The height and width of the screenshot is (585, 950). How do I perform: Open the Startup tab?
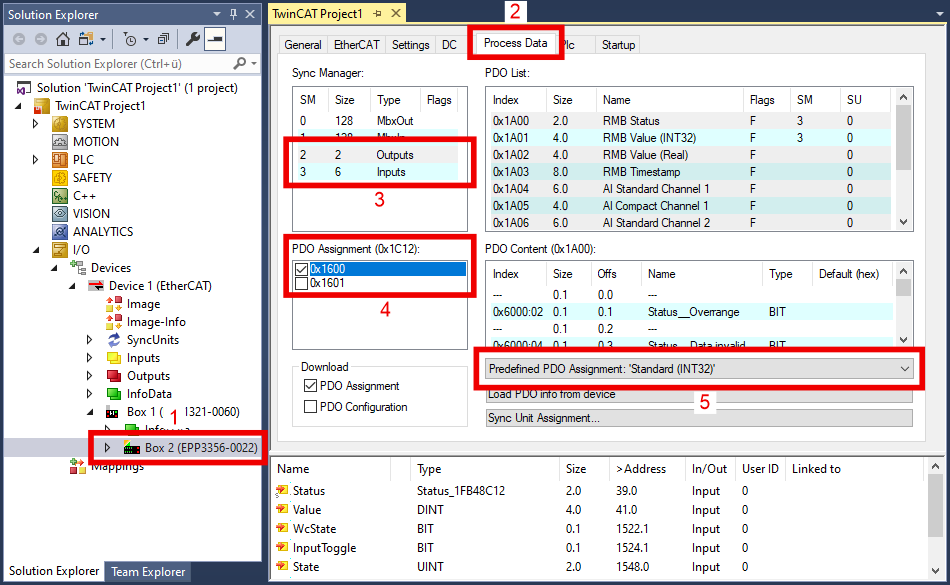pyautogui.click(x=618, y=45)
